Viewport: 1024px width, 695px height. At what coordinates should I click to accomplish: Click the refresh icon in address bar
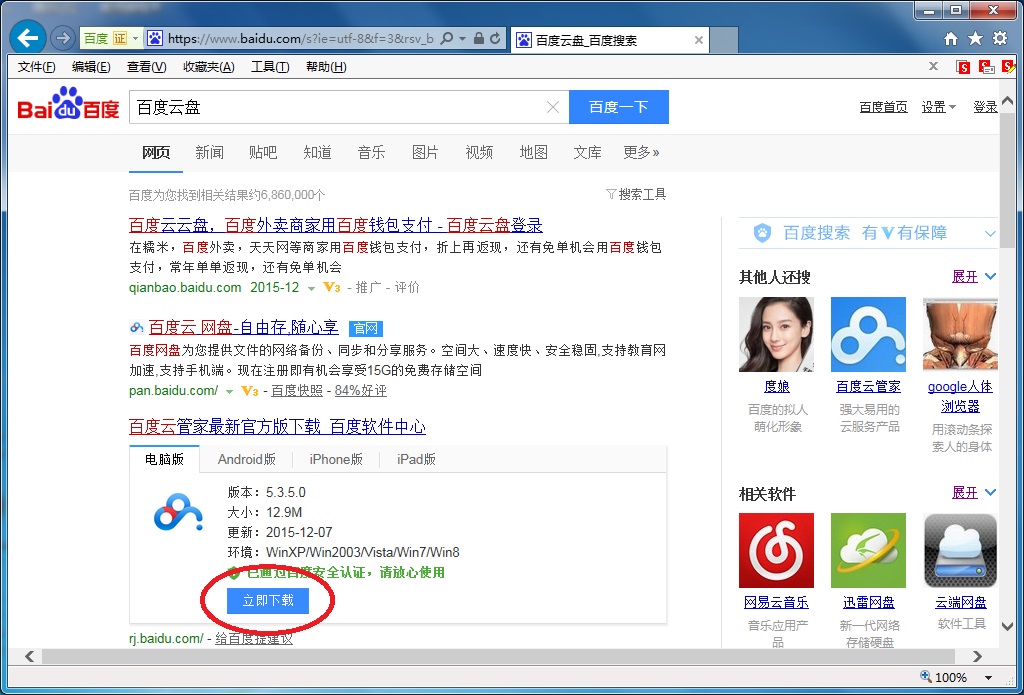pos(495,39)
